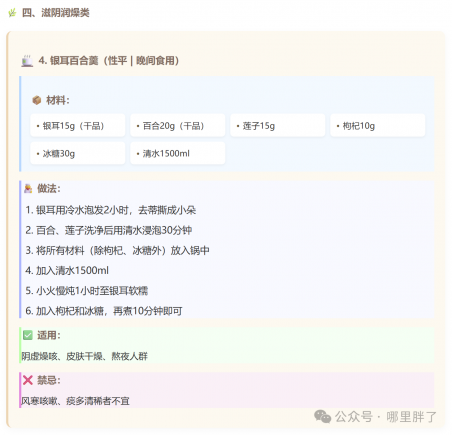Click the recipe title 4. 银耳百合羹
The height and width of the screenshot is (435, 452).
[x=68, y=61]
